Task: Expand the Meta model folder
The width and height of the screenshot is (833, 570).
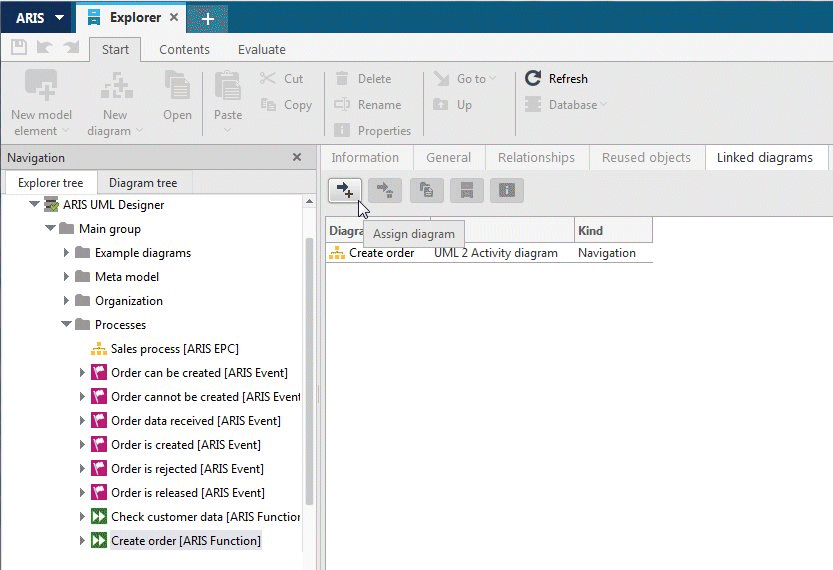Action: pyautogui.click(x=66, y=277)
